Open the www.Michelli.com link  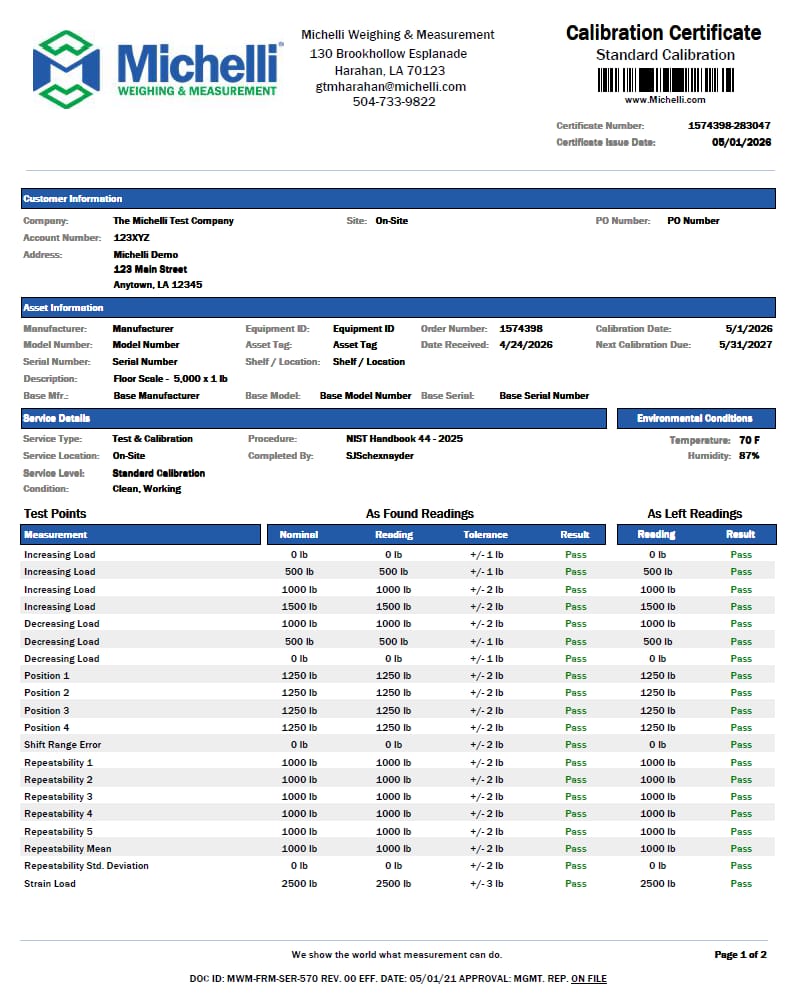[x=665, y=100]
